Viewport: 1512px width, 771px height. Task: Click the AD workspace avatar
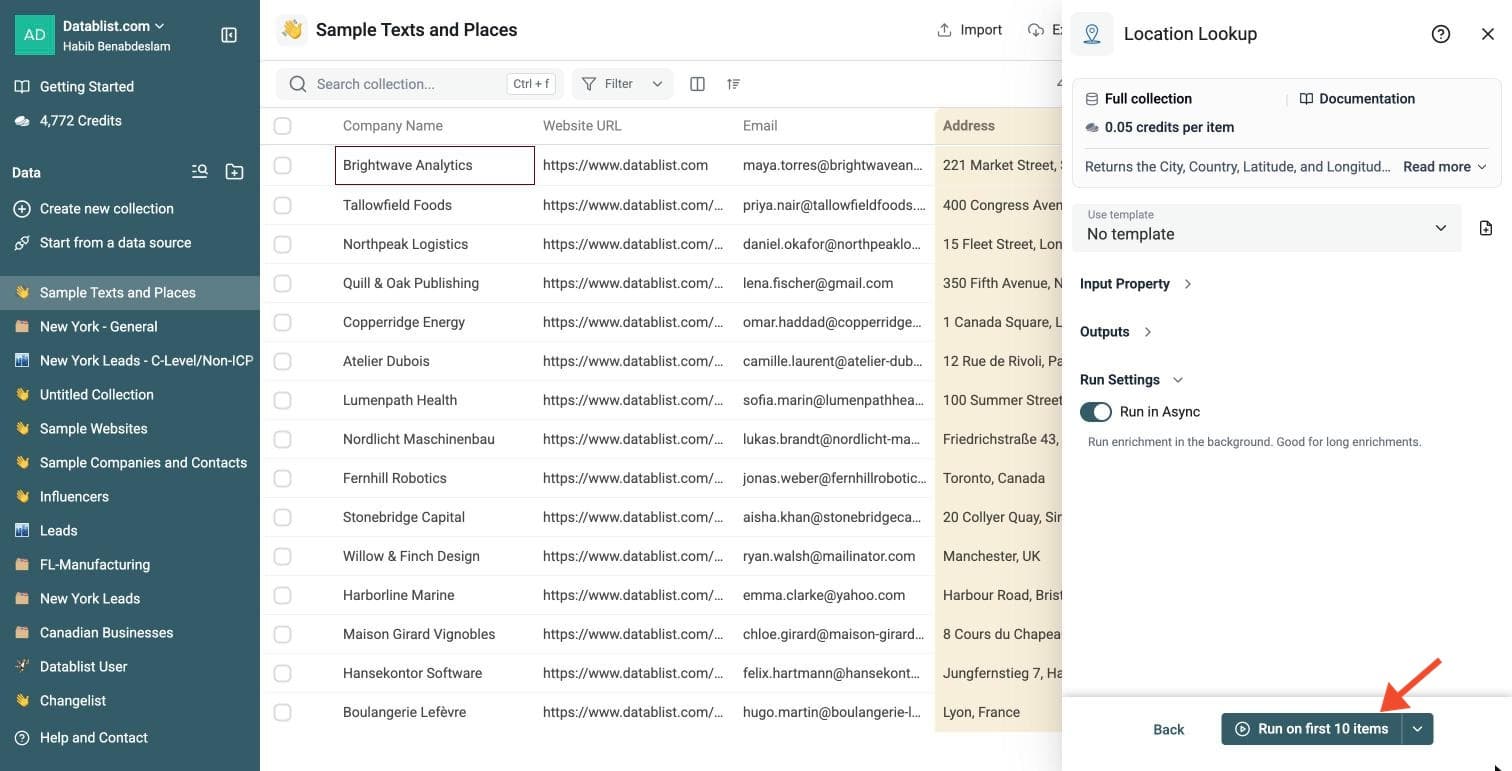(x=35, y=35)
